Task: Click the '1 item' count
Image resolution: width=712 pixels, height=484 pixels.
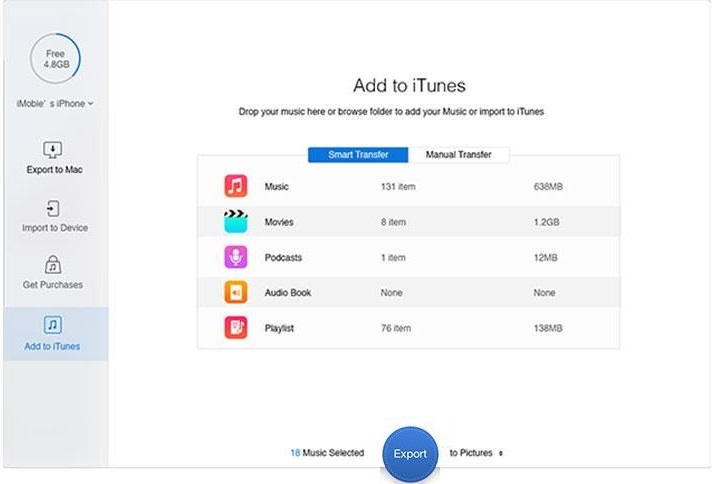Action: (x=393, y=257)
